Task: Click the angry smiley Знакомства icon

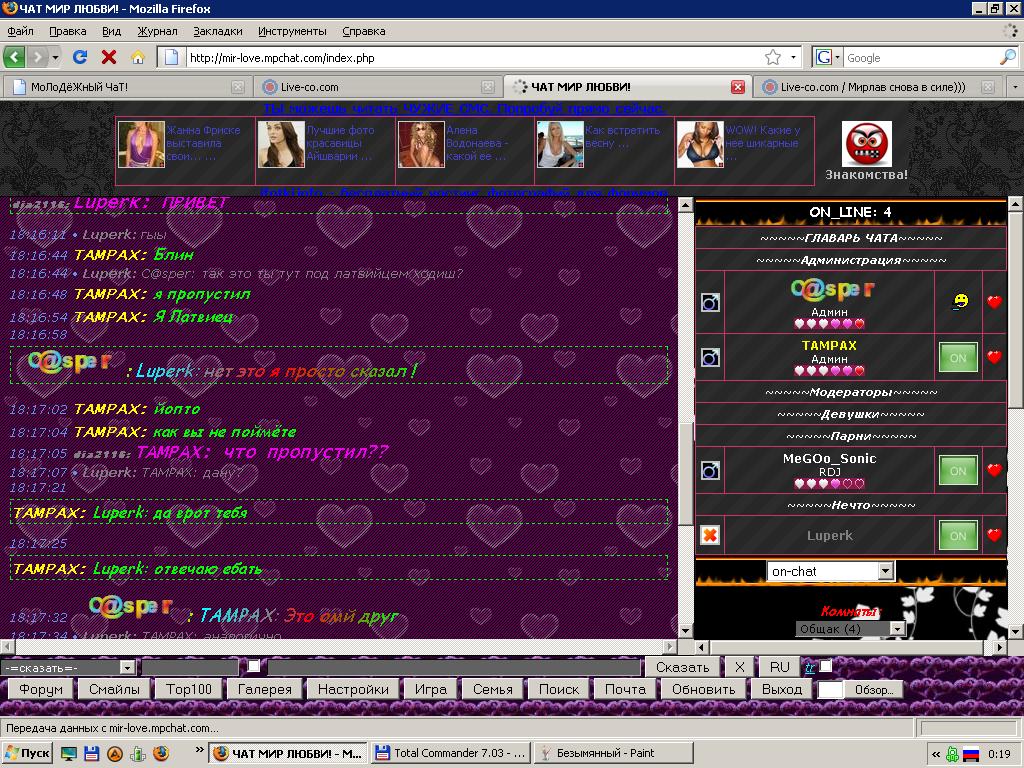Action: coord(867,145)
